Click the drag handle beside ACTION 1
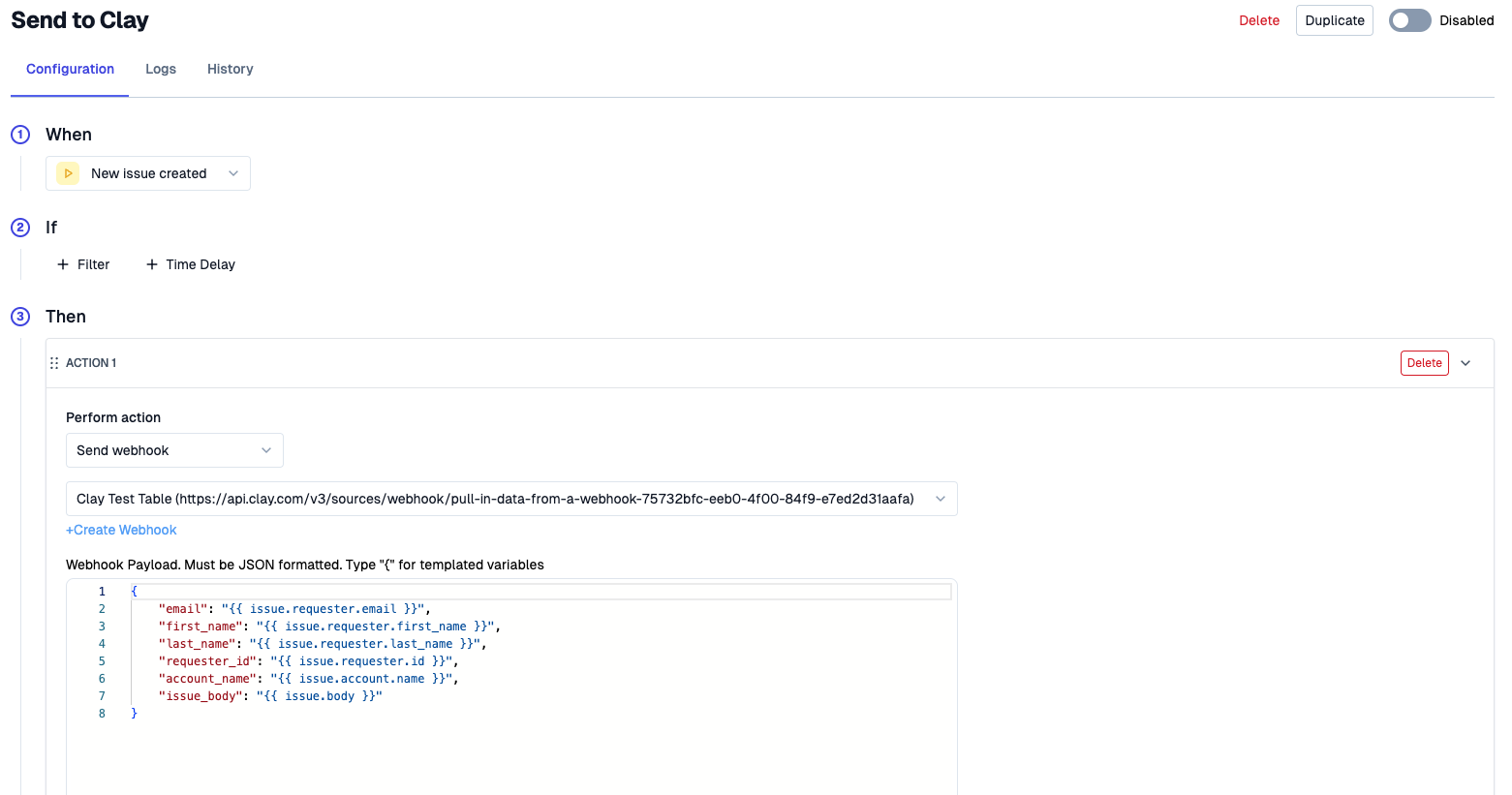 [54, 363]
